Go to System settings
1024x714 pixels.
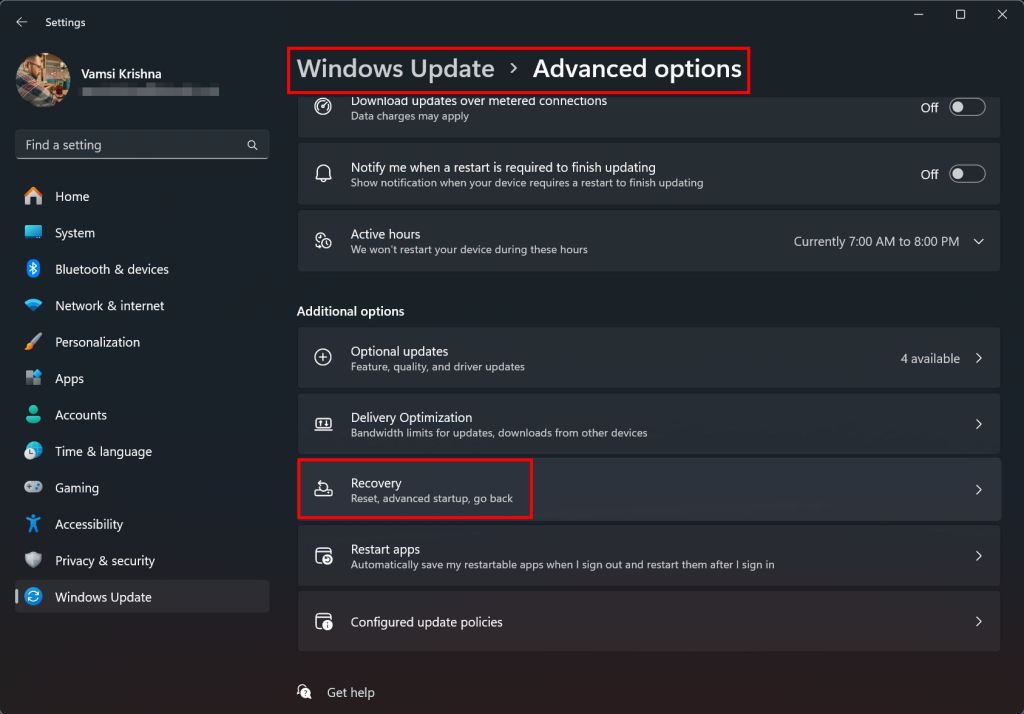(142, 233)
